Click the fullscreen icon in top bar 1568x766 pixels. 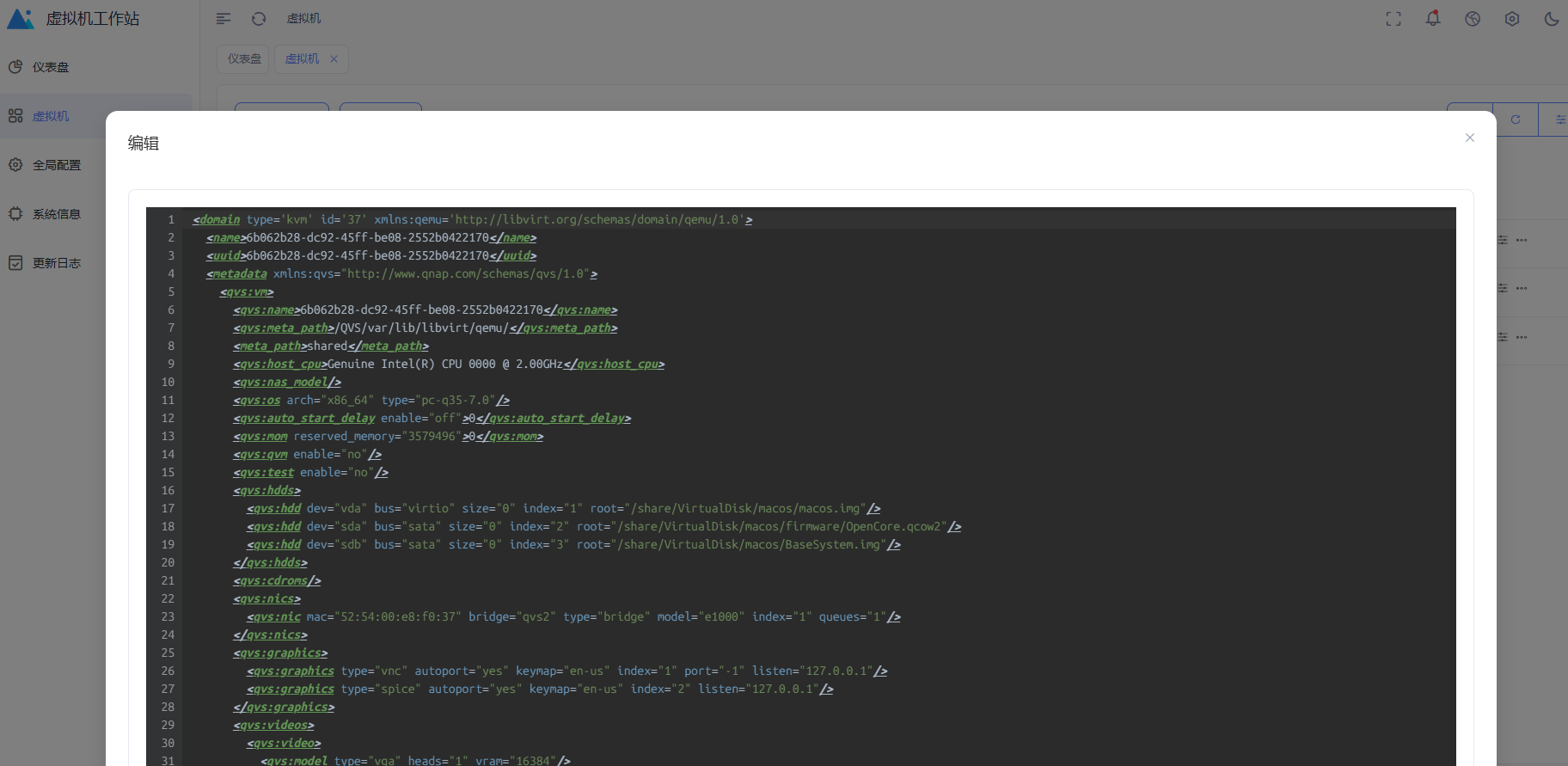(x=1393, y=19)
